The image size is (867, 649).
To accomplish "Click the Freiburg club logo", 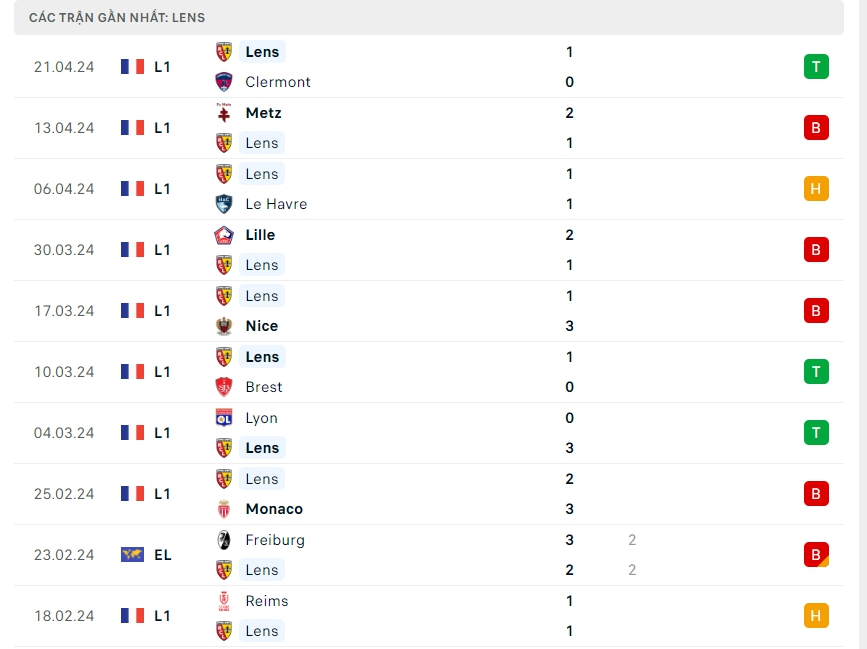I will point(224,540).
